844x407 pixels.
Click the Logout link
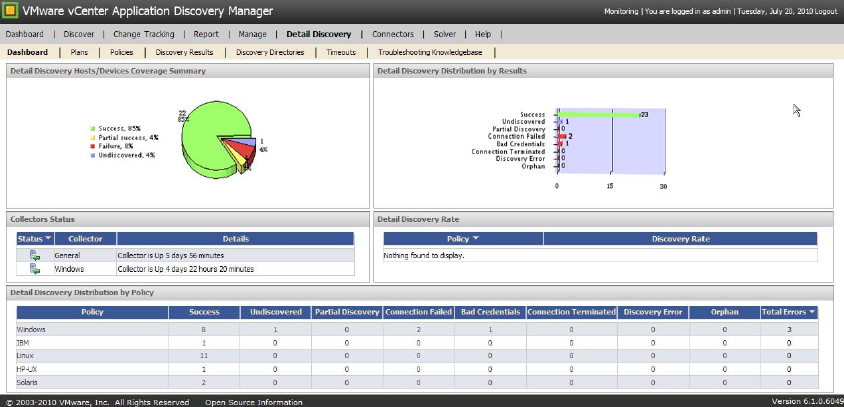pyautogui.click(x=826, y=11)
